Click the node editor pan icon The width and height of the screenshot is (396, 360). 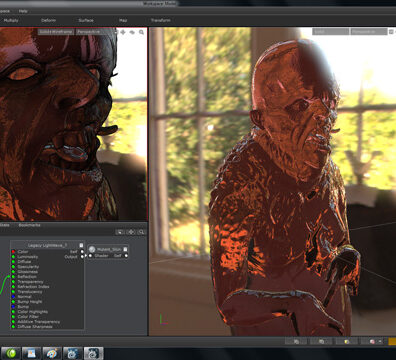pos(131,232)
